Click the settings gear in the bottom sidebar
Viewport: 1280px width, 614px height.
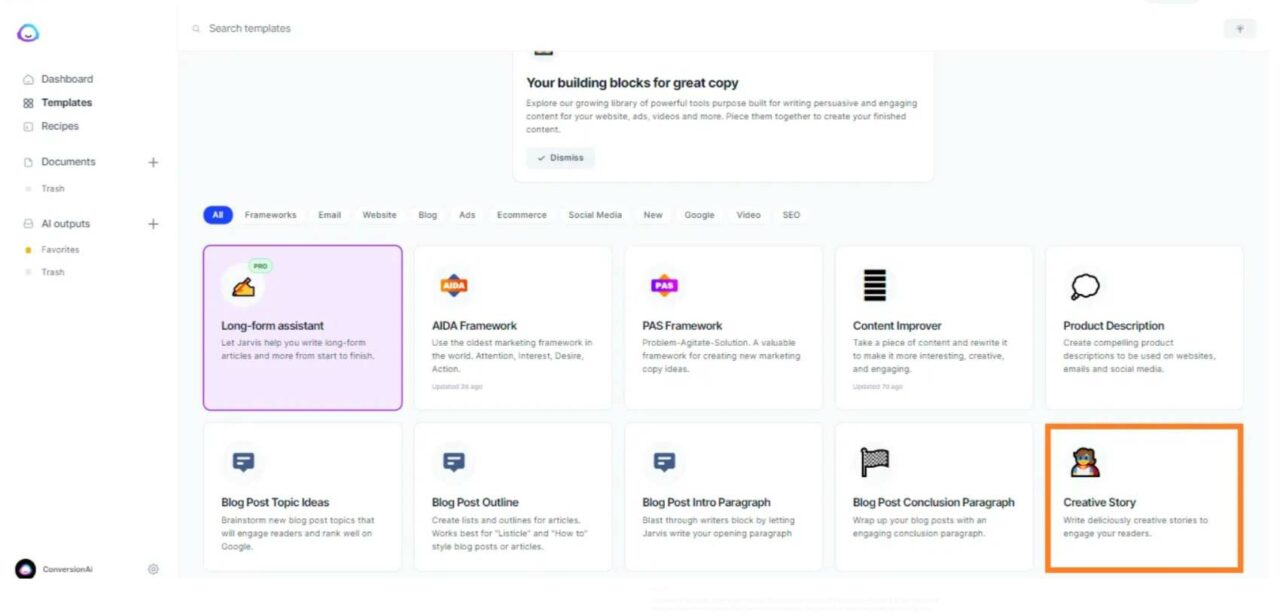(153, 569)
